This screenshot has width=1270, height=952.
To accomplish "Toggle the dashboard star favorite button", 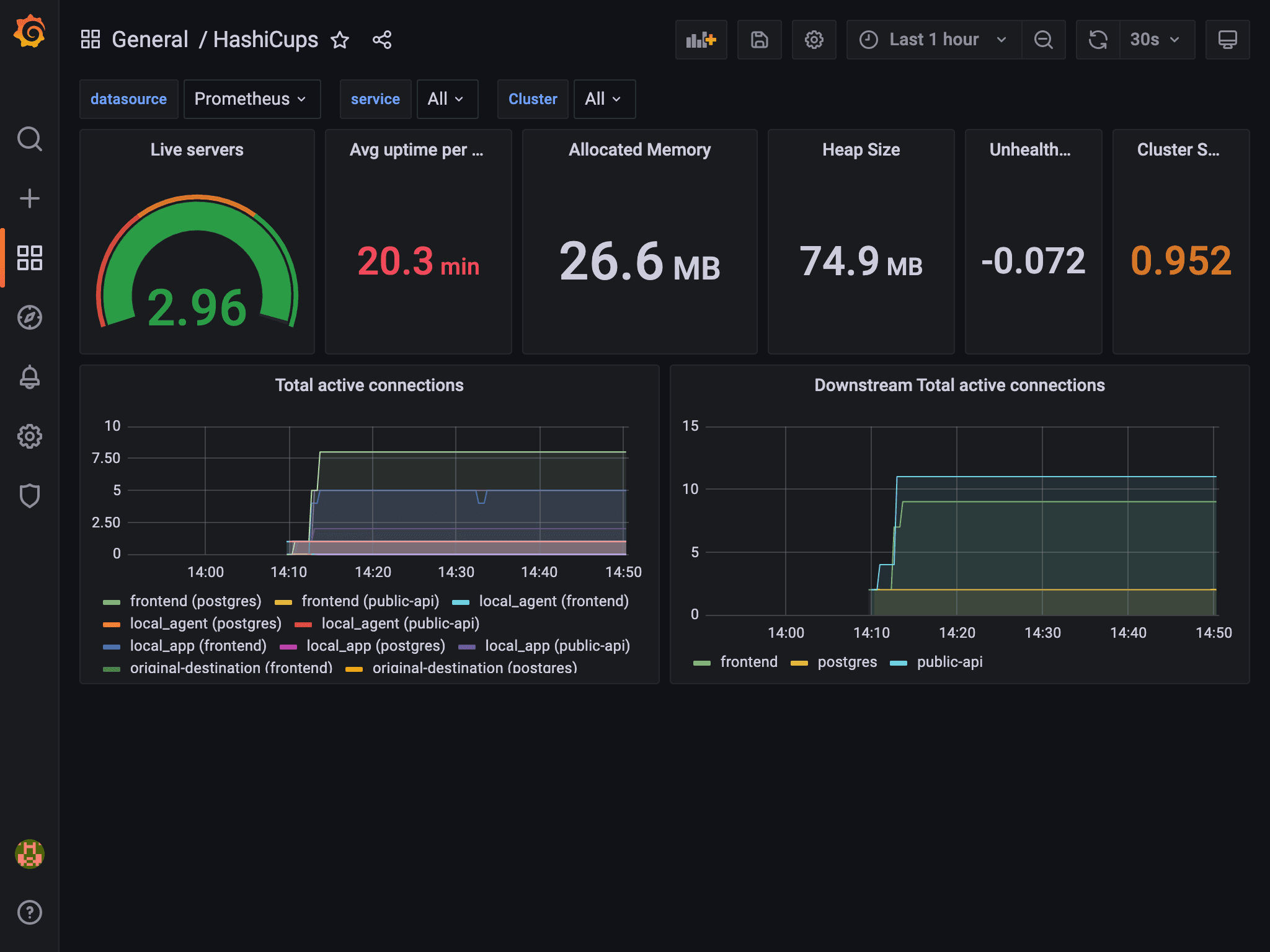I will pos(340,40).
